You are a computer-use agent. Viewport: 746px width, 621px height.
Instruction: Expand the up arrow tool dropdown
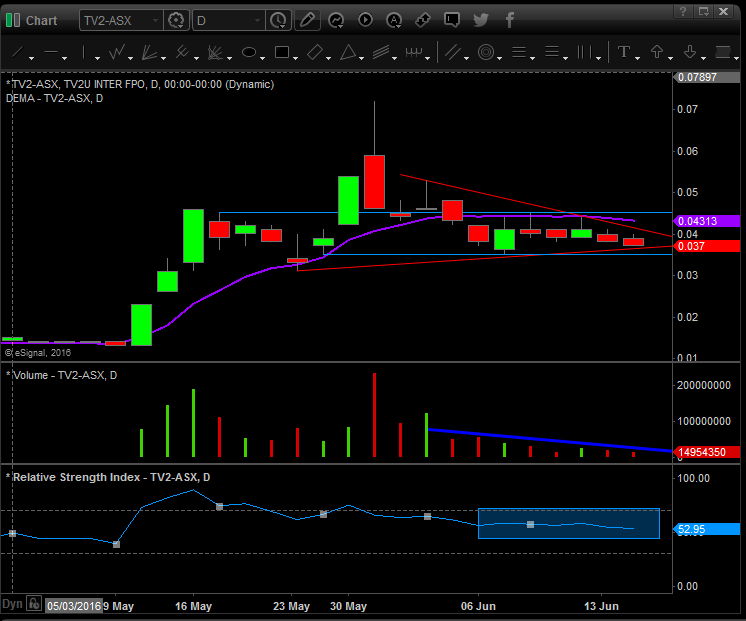(670, 59)
